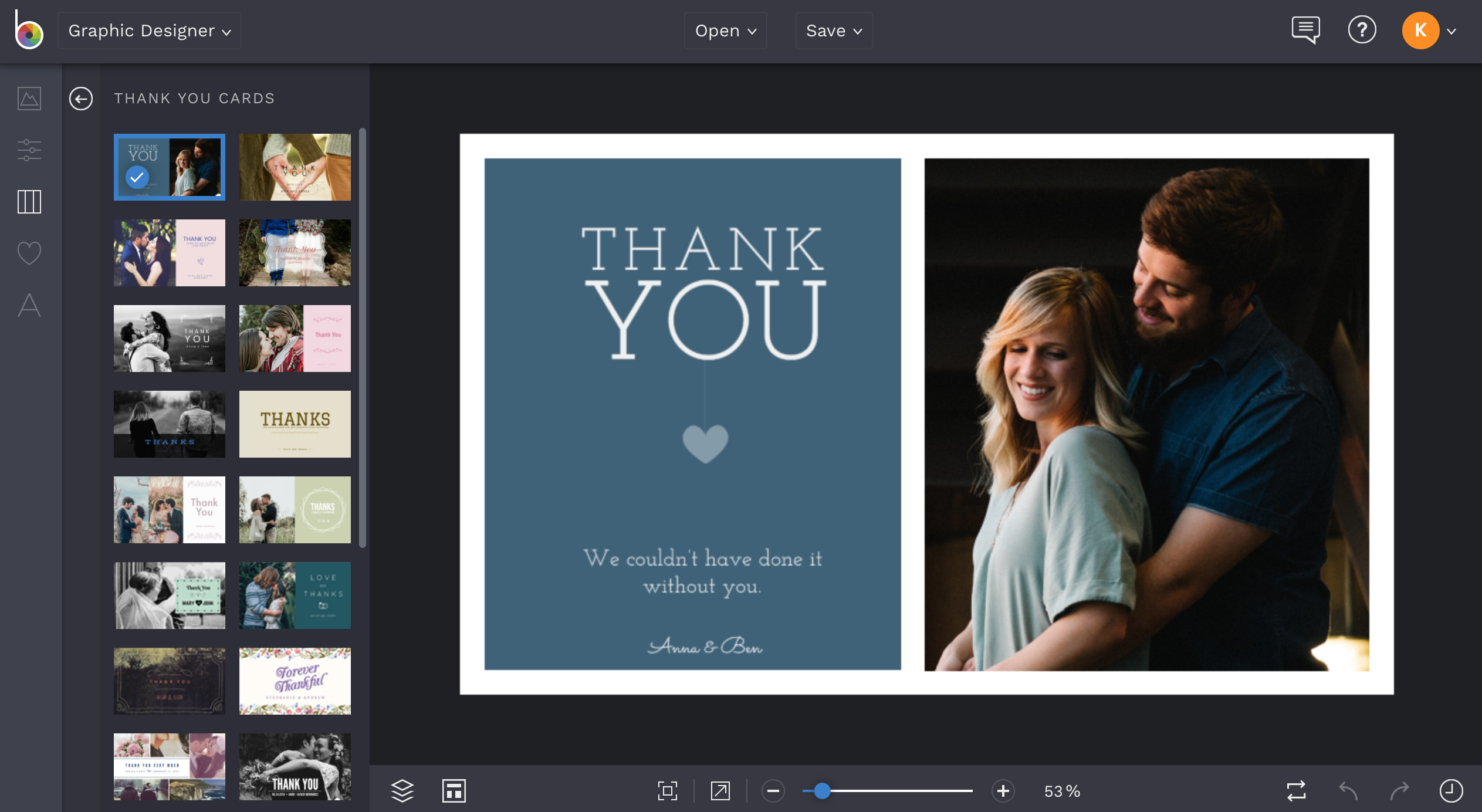Viewport: 1482px width, 812px height.
Task: Expand the account chevron next to avatar
Action: (x=1452, y=32)
